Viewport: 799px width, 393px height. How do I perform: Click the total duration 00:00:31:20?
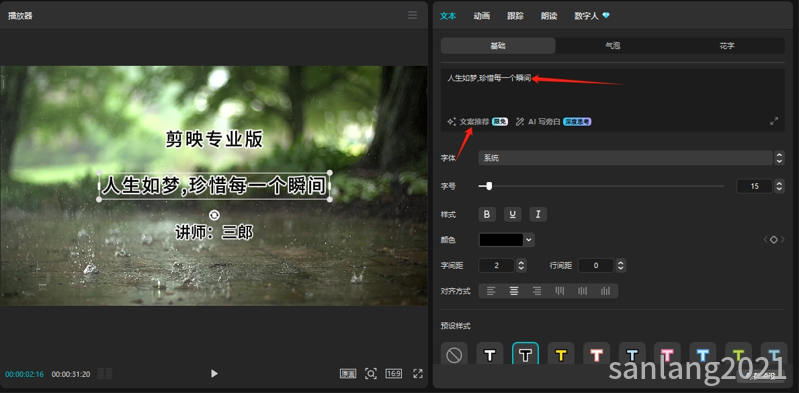(71, 374)
